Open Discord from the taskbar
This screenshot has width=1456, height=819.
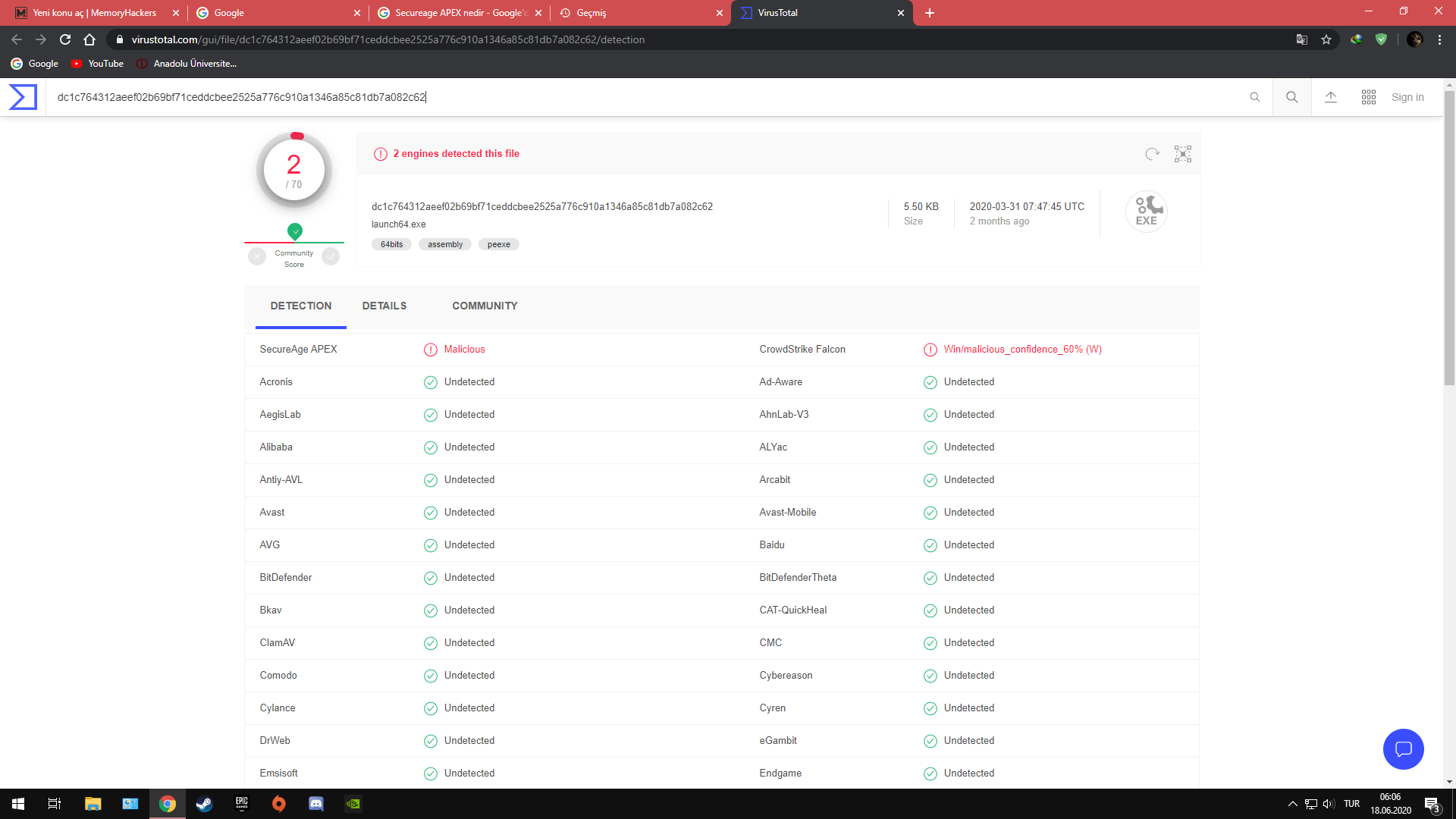tap(316, 804)
